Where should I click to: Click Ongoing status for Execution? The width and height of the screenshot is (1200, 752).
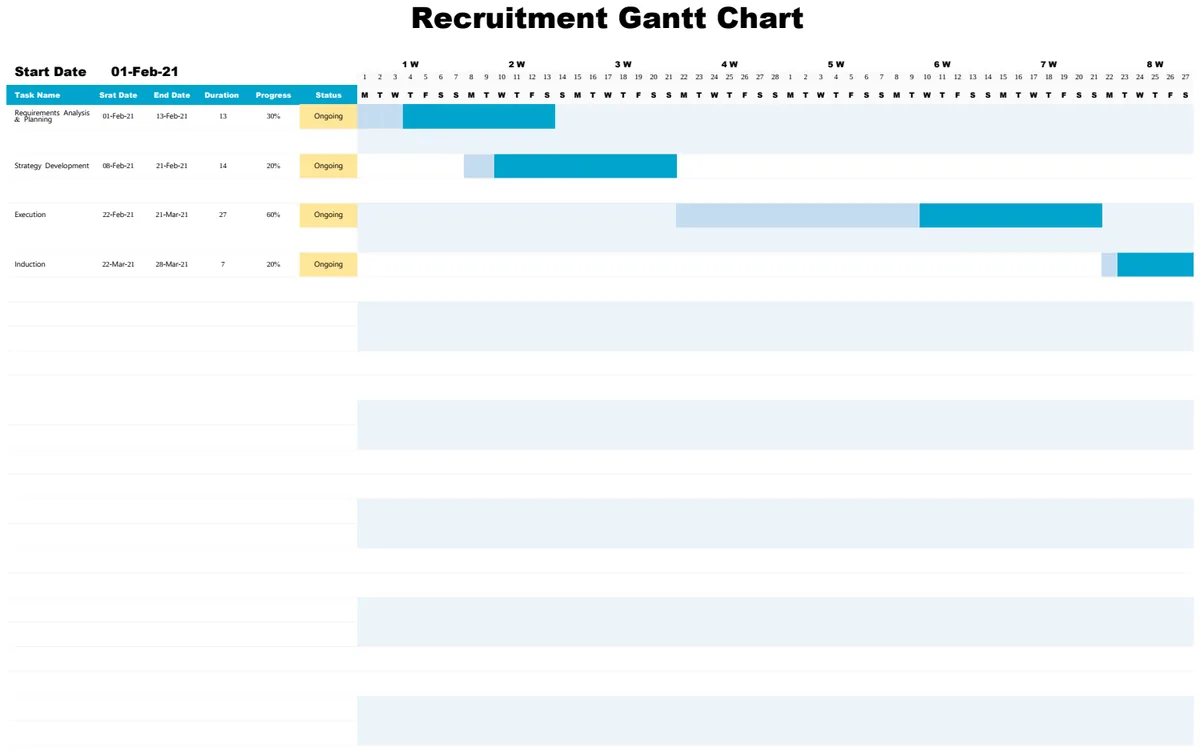tap(328, 215)
